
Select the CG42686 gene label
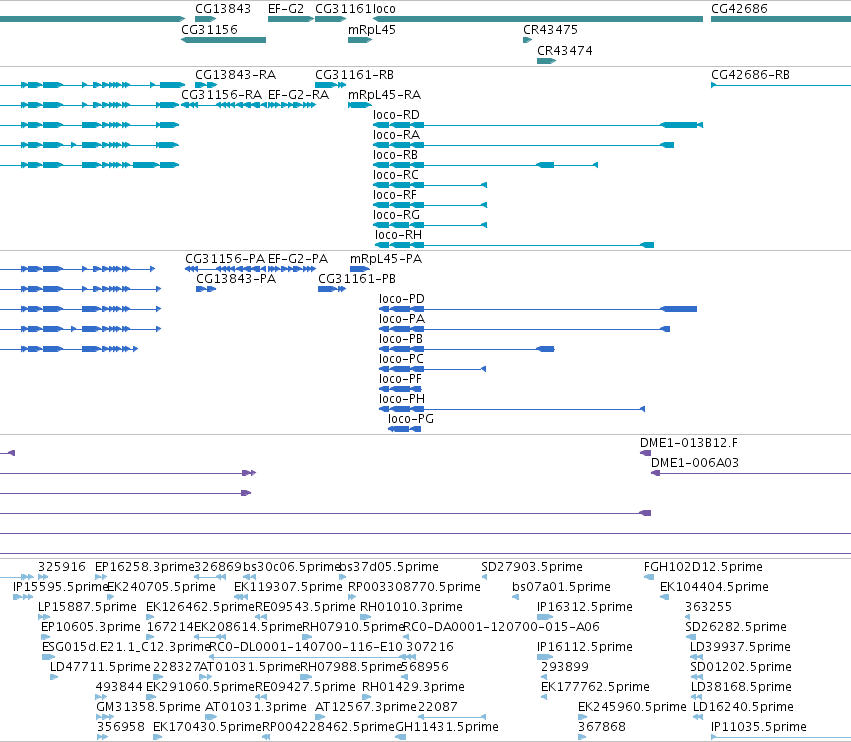point(739,9)
